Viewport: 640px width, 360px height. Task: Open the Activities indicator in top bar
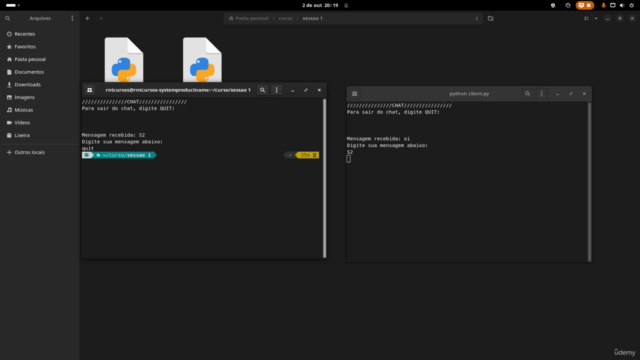[13, 5]
